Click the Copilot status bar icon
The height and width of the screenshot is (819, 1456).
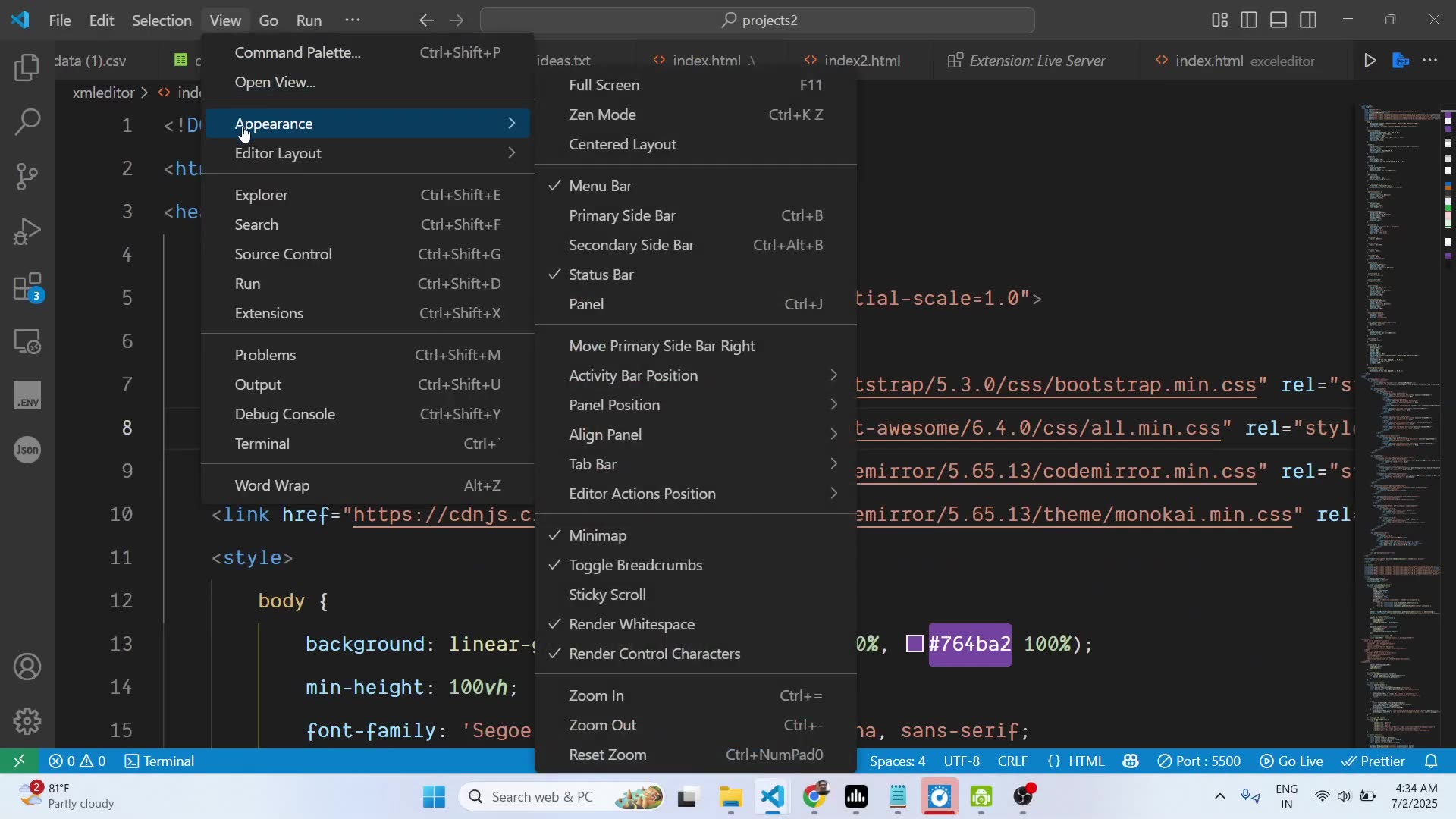tap(1131, 761)
